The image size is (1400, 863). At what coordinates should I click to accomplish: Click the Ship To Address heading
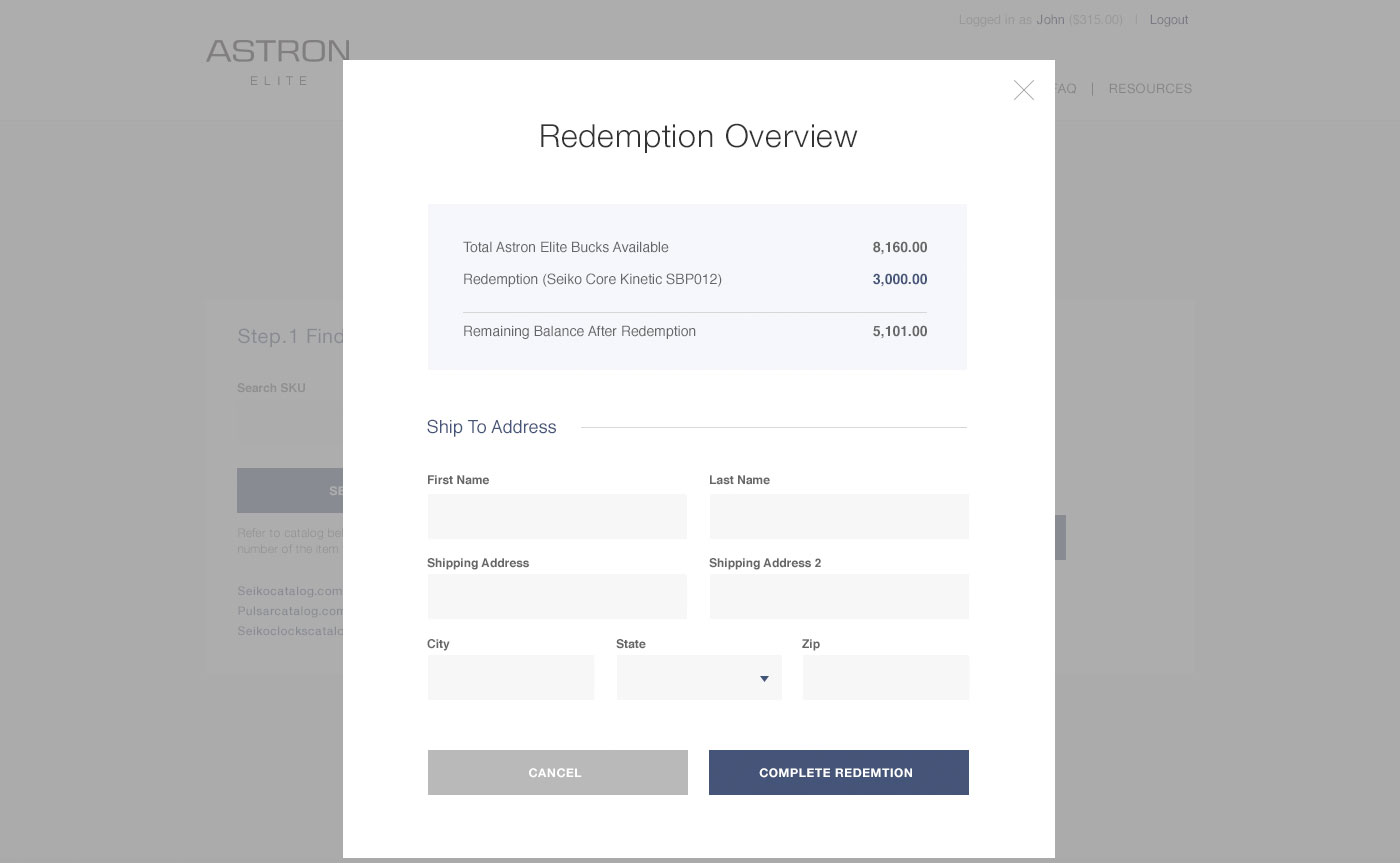point(491,427)
